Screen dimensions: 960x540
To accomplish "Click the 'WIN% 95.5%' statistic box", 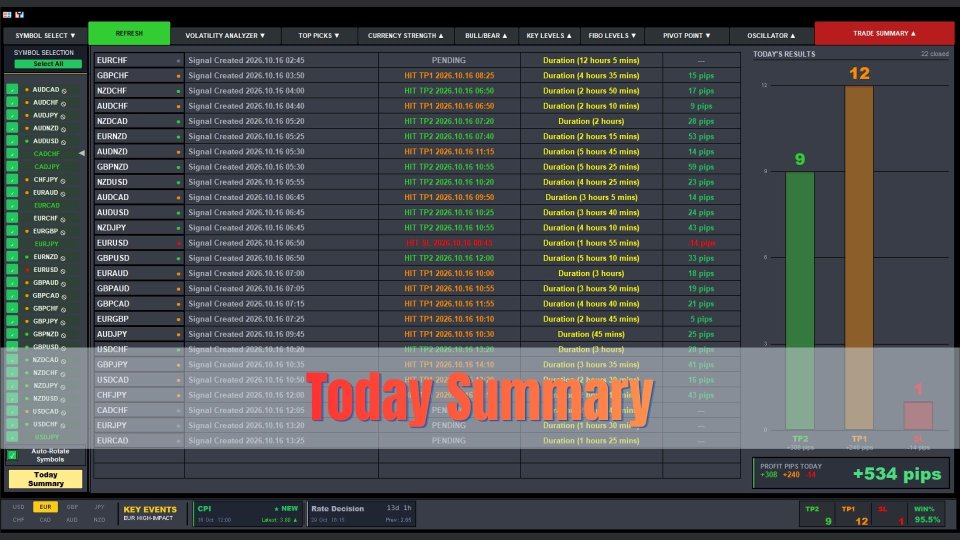I will point(926,514).
